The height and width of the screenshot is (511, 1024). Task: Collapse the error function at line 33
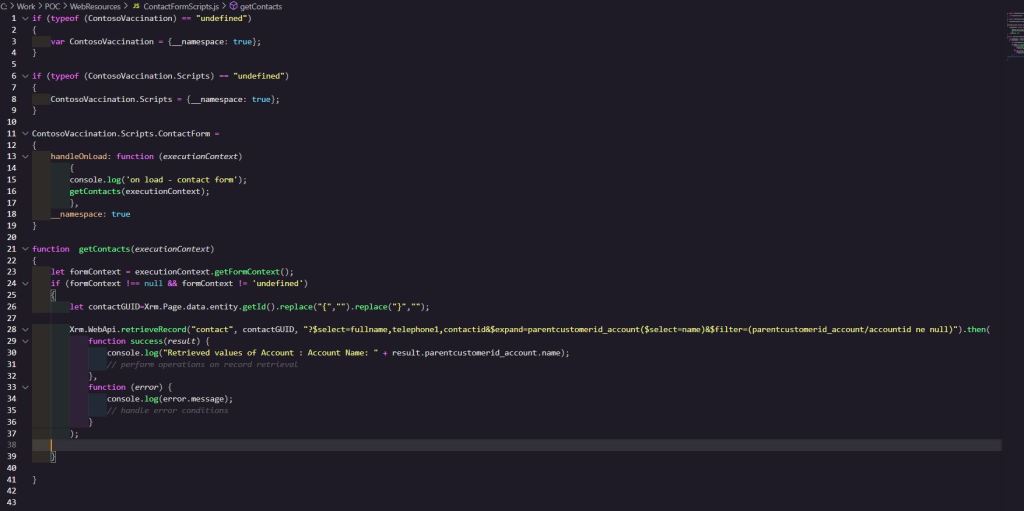24,387
